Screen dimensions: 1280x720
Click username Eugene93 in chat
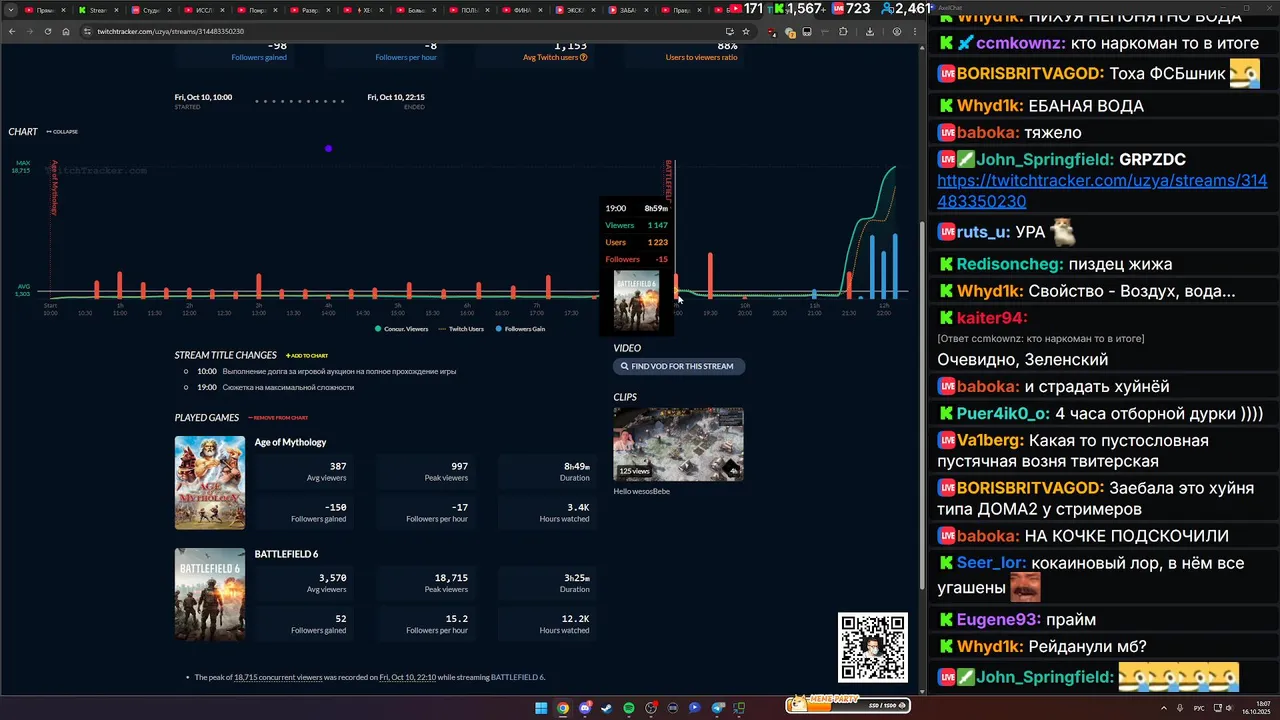[999, 620]
